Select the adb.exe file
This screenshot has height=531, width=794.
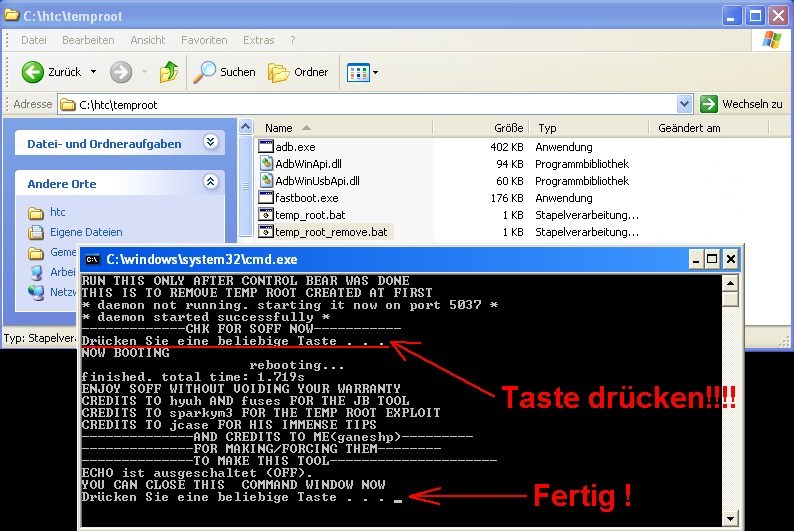pyautogui.click(x=295, y=147)
